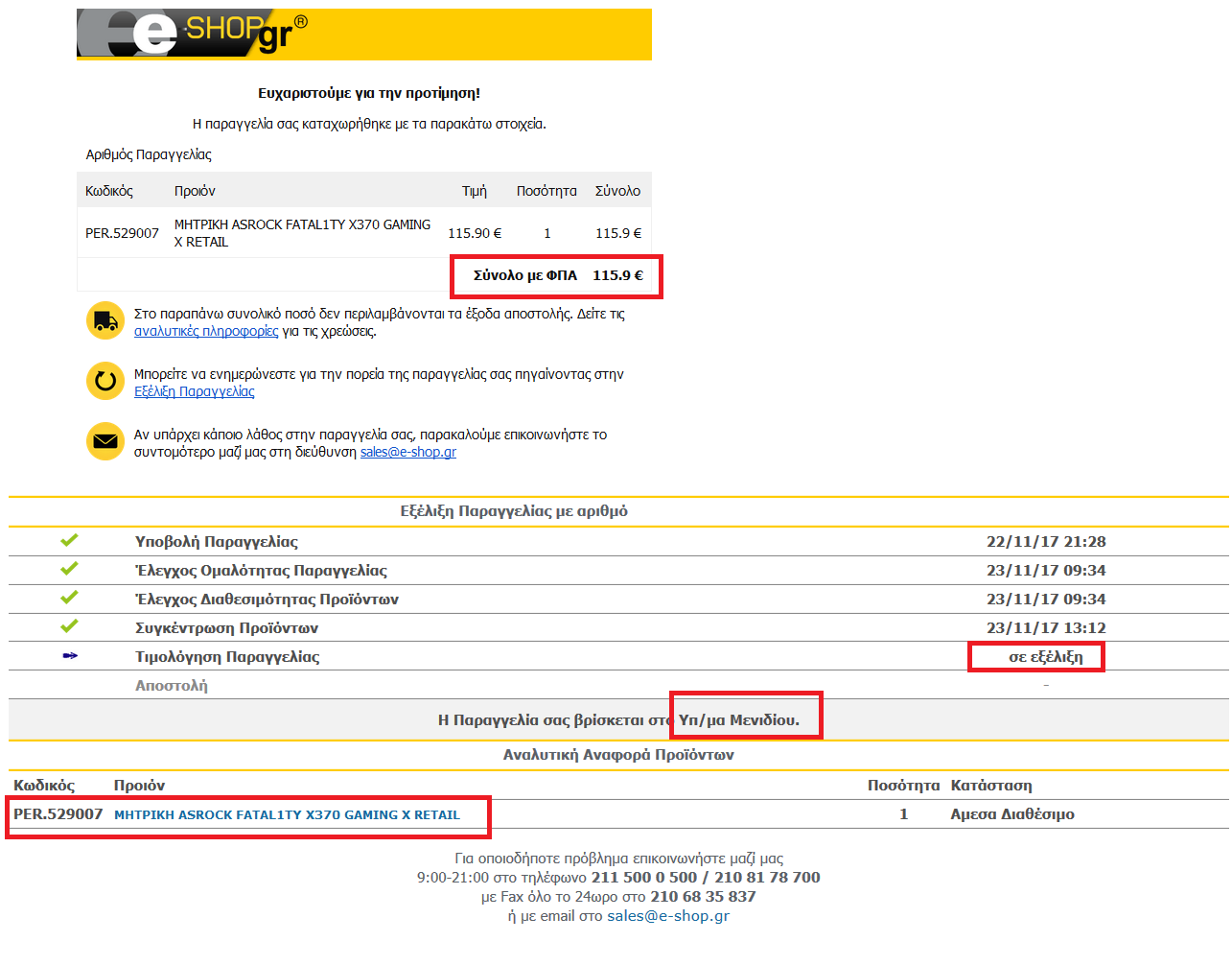Click the σε εξέλιξη status text

[x=1045, y=657]
